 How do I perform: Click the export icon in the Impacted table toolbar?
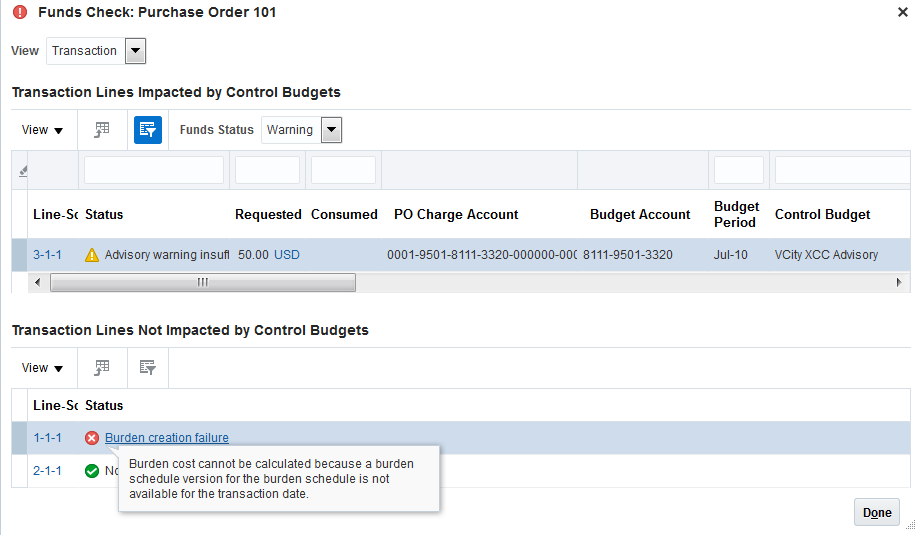point(102,130)
